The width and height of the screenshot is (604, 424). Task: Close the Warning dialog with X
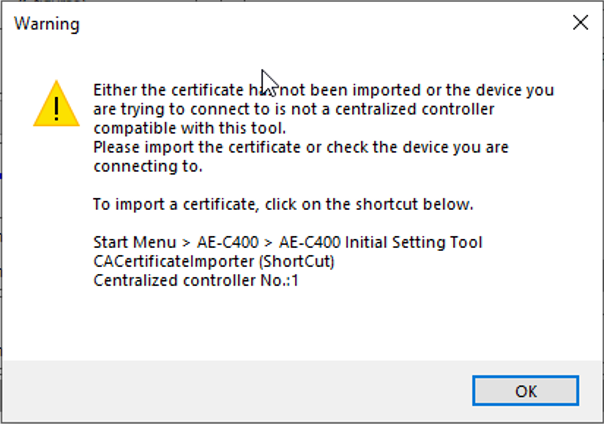click(x=577, y=22)
